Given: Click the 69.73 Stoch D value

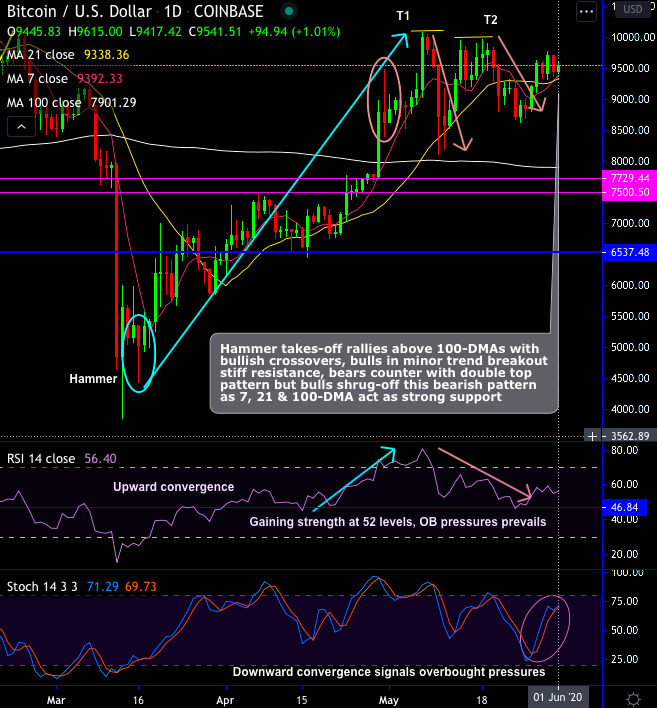Looking at the screenshot, I should (140, 587).
